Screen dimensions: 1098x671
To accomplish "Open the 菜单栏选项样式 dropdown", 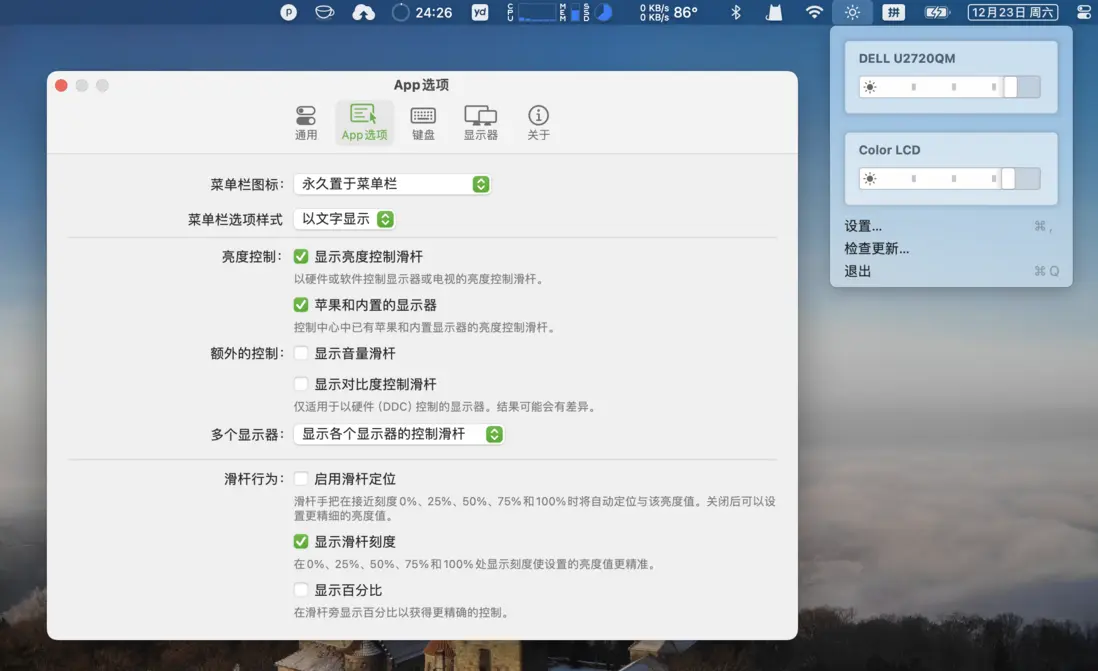I will pyautogui.click(x=344, y=219).
